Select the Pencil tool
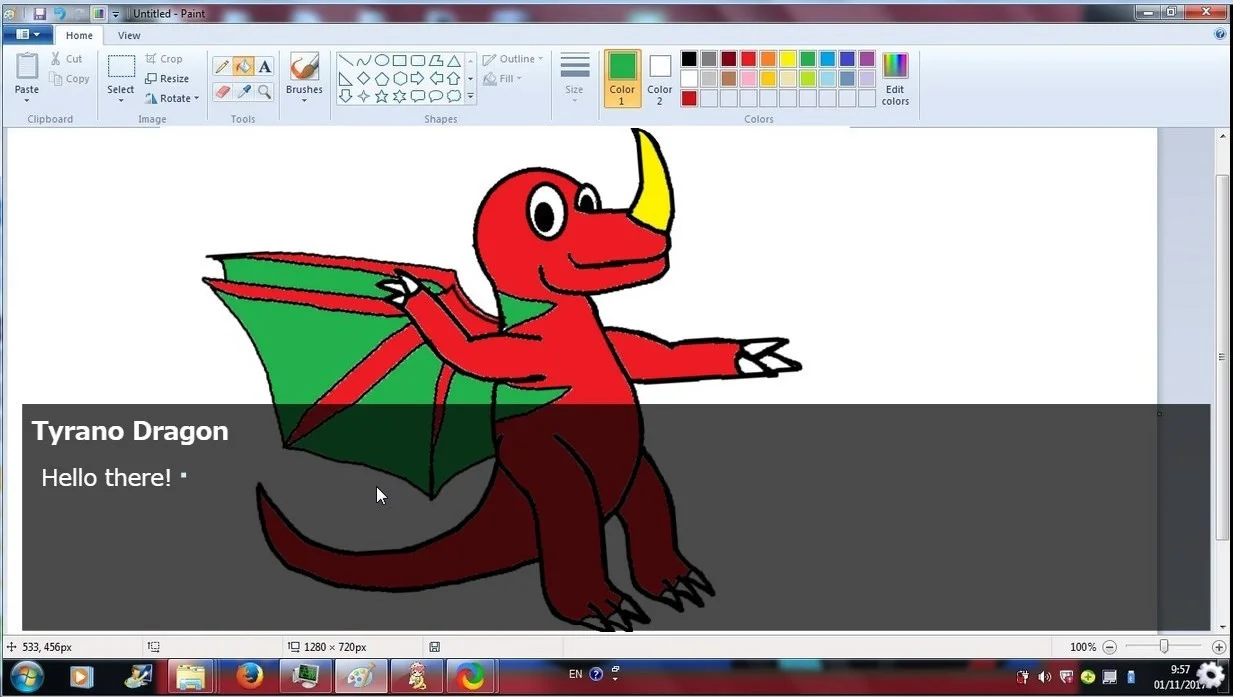 point(222,67)
